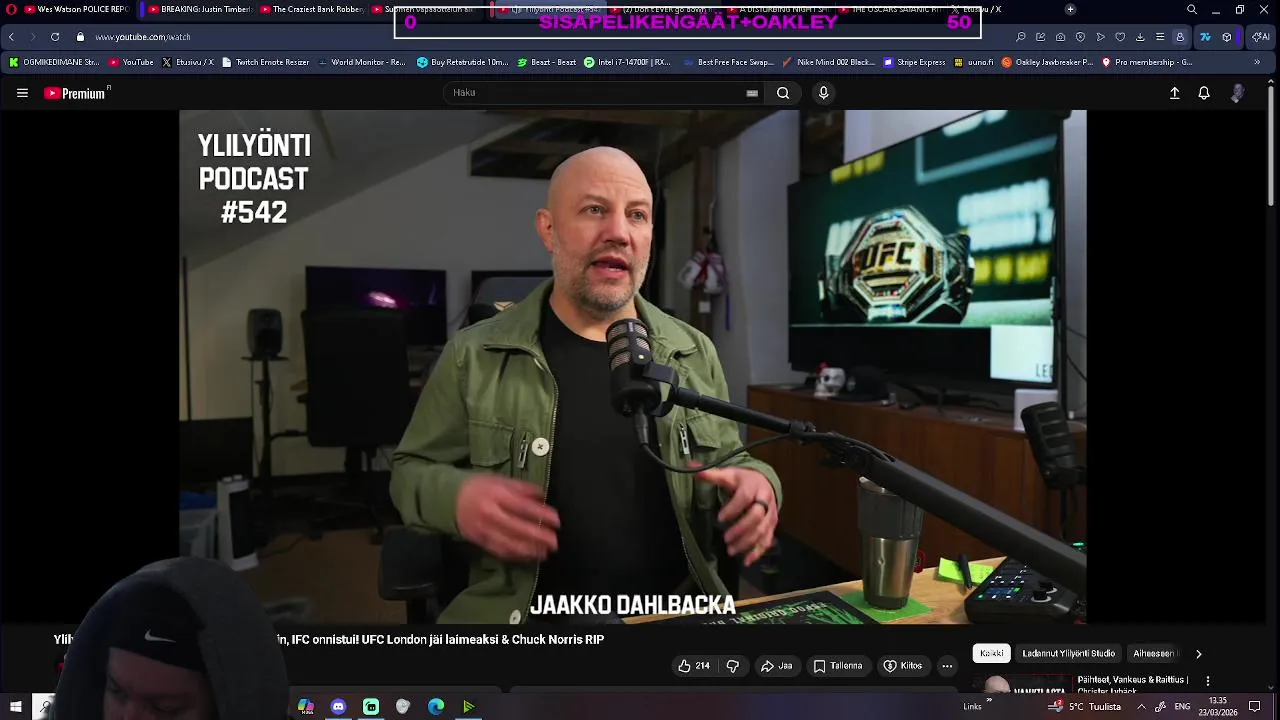Image resolution: width=1280 pixels, height=720 pixels.
Task: Share the video with Jaa button
Action: (776, 666)
